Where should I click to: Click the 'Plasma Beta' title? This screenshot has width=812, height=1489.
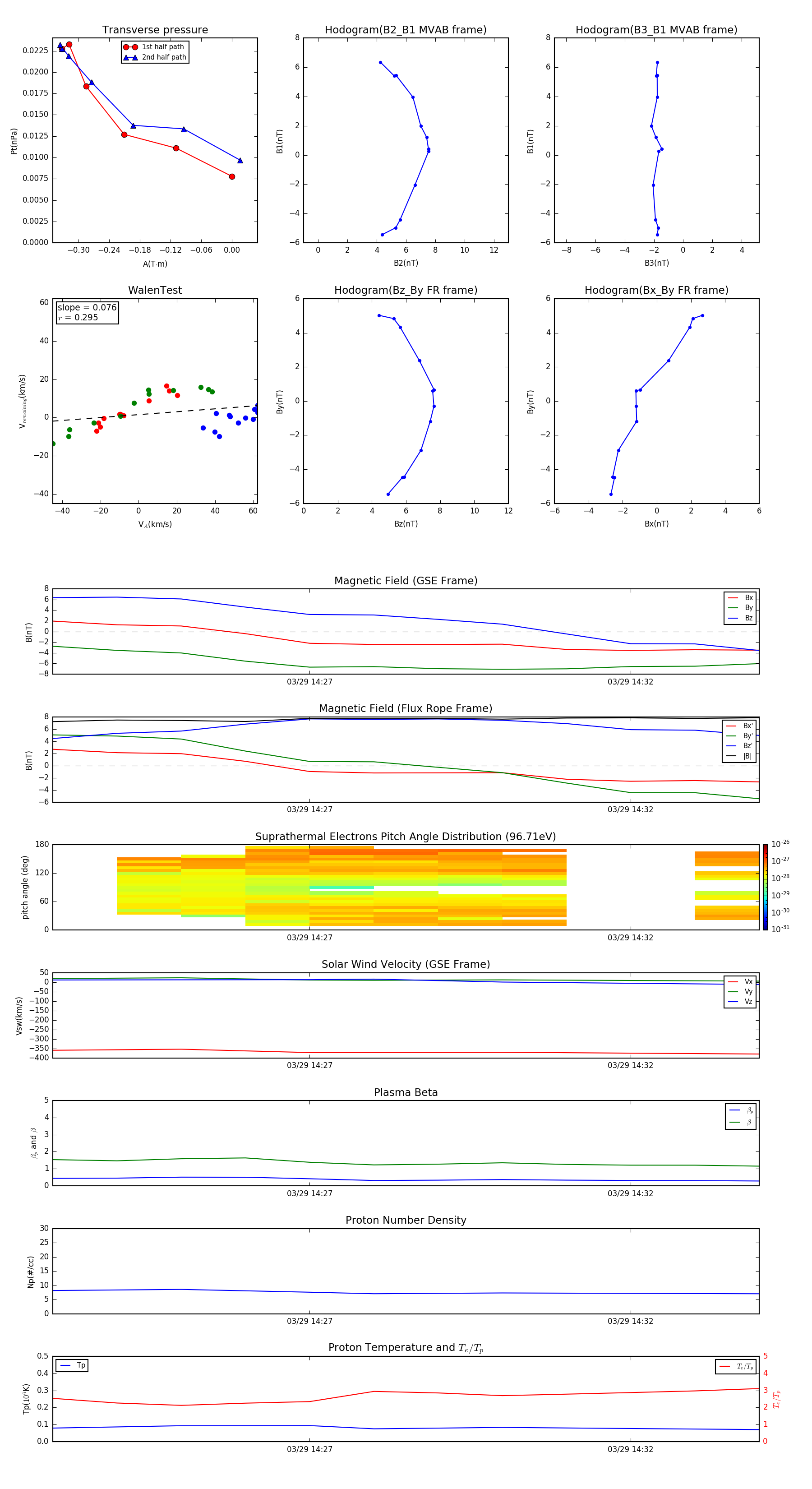[406, 1092]
